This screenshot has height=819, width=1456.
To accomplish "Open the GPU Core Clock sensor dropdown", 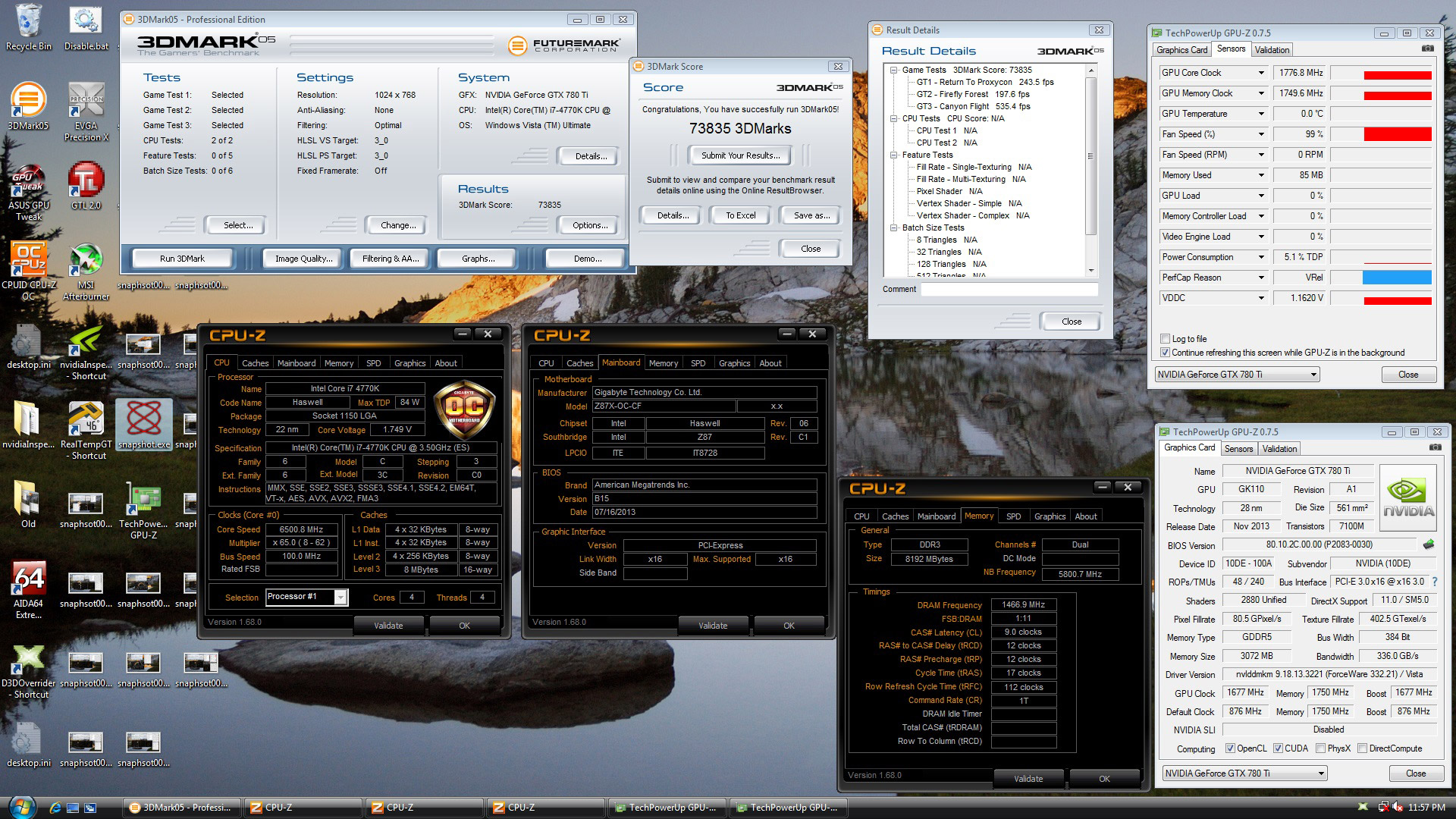I will point(1261,73).
